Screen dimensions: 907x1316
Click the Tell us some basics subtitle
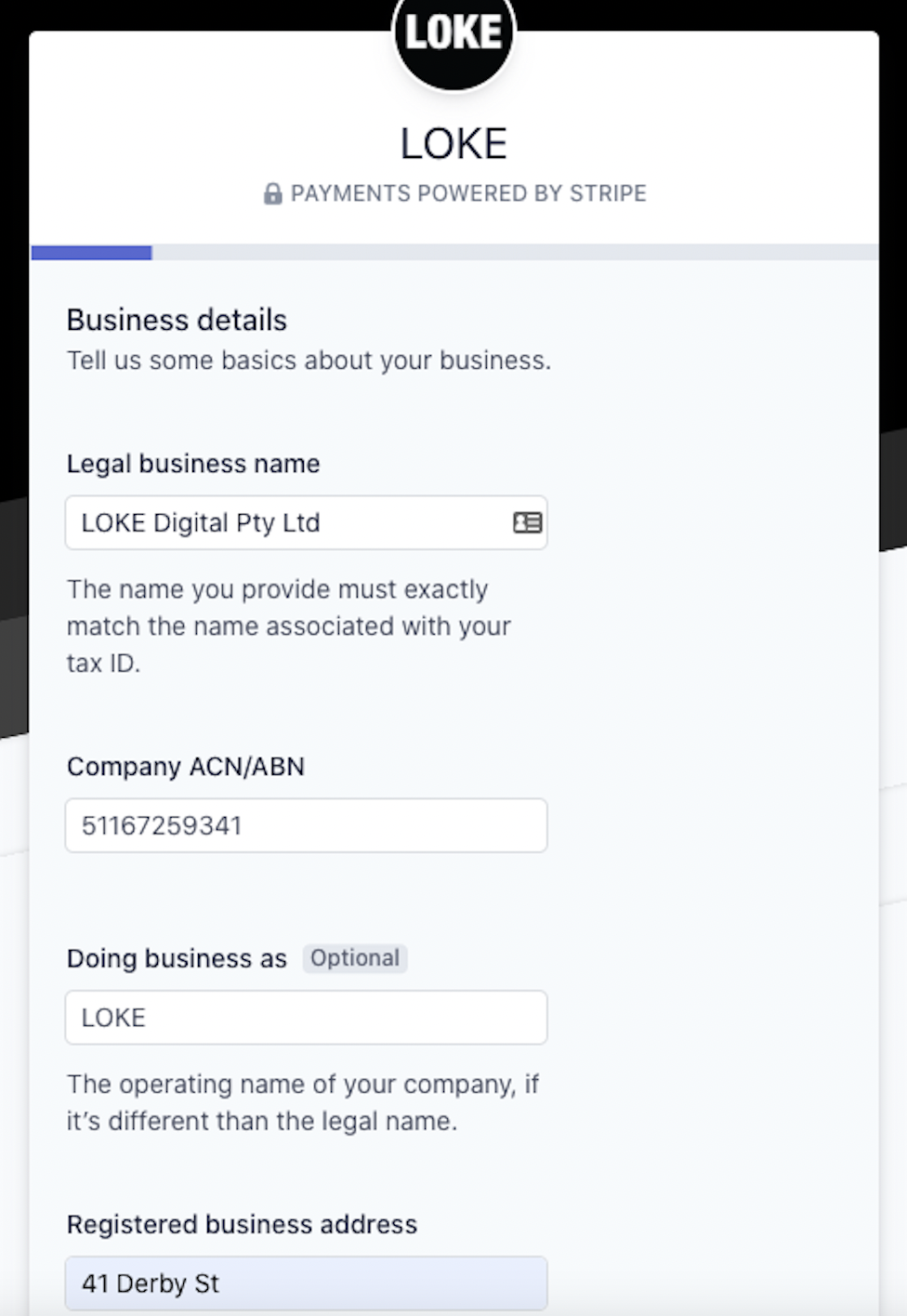click(309, 361)
